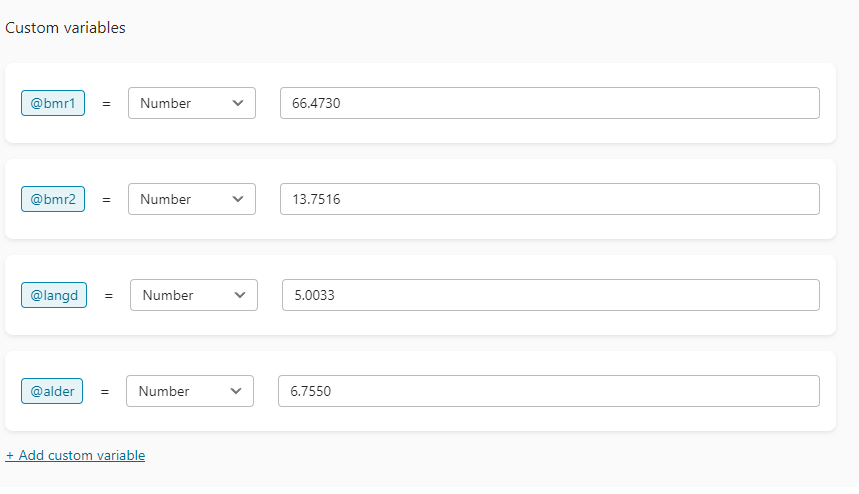Select the @bmr2 variable tag

53,199
